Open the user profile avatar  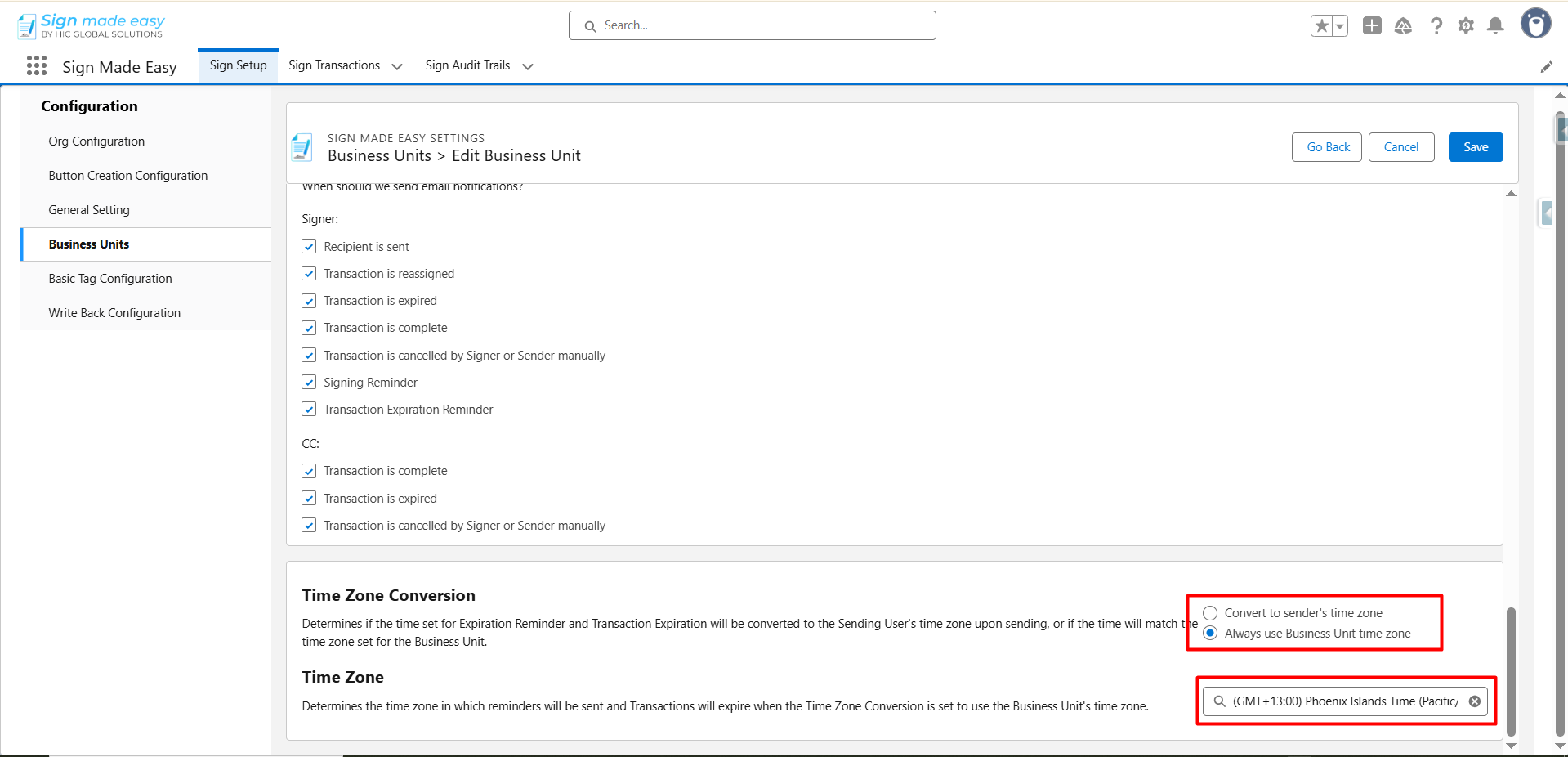tap(1535, 24)
